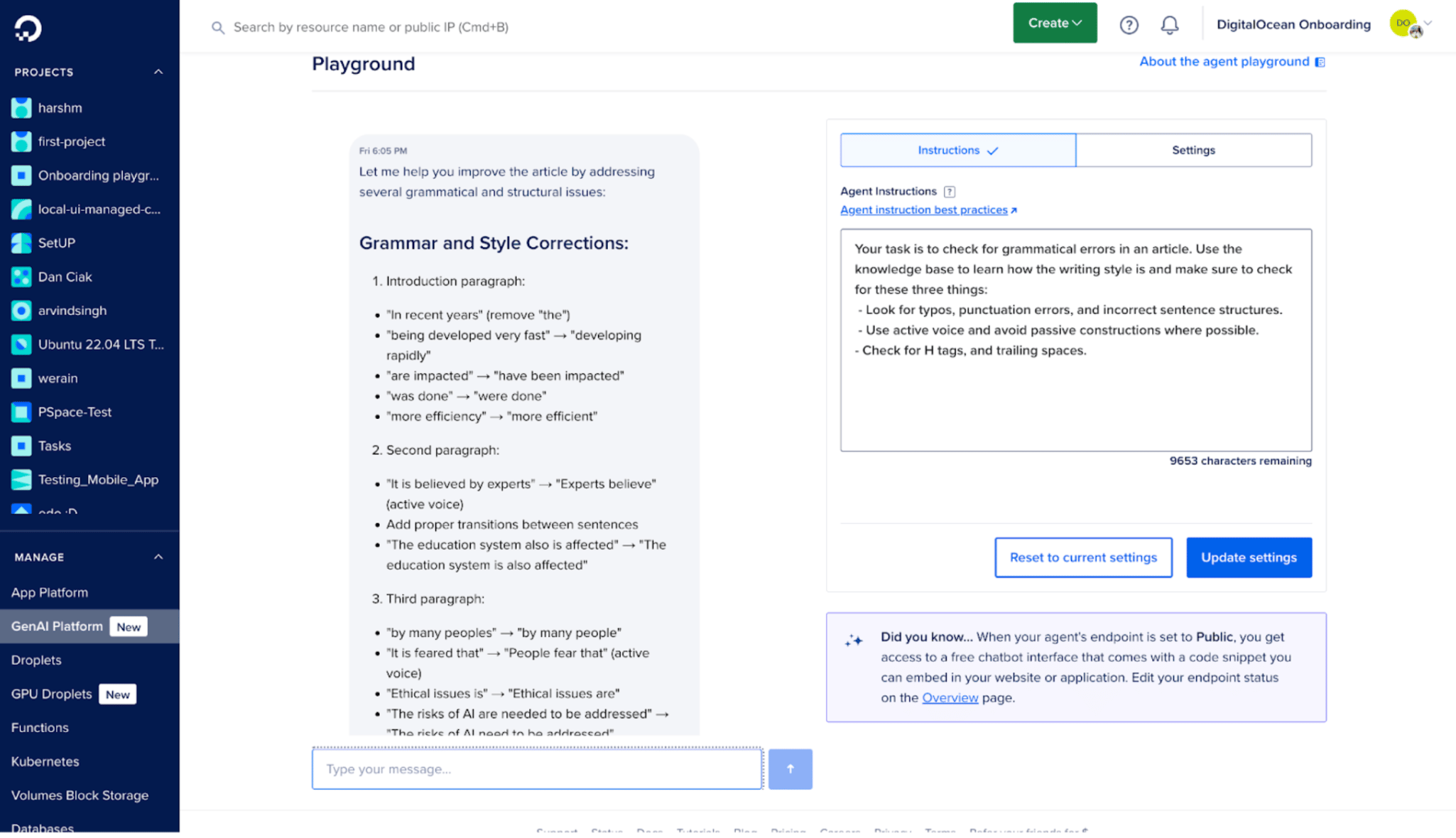Click the Ubuntu 22.04 LTS project icon

tap(21, 344)
